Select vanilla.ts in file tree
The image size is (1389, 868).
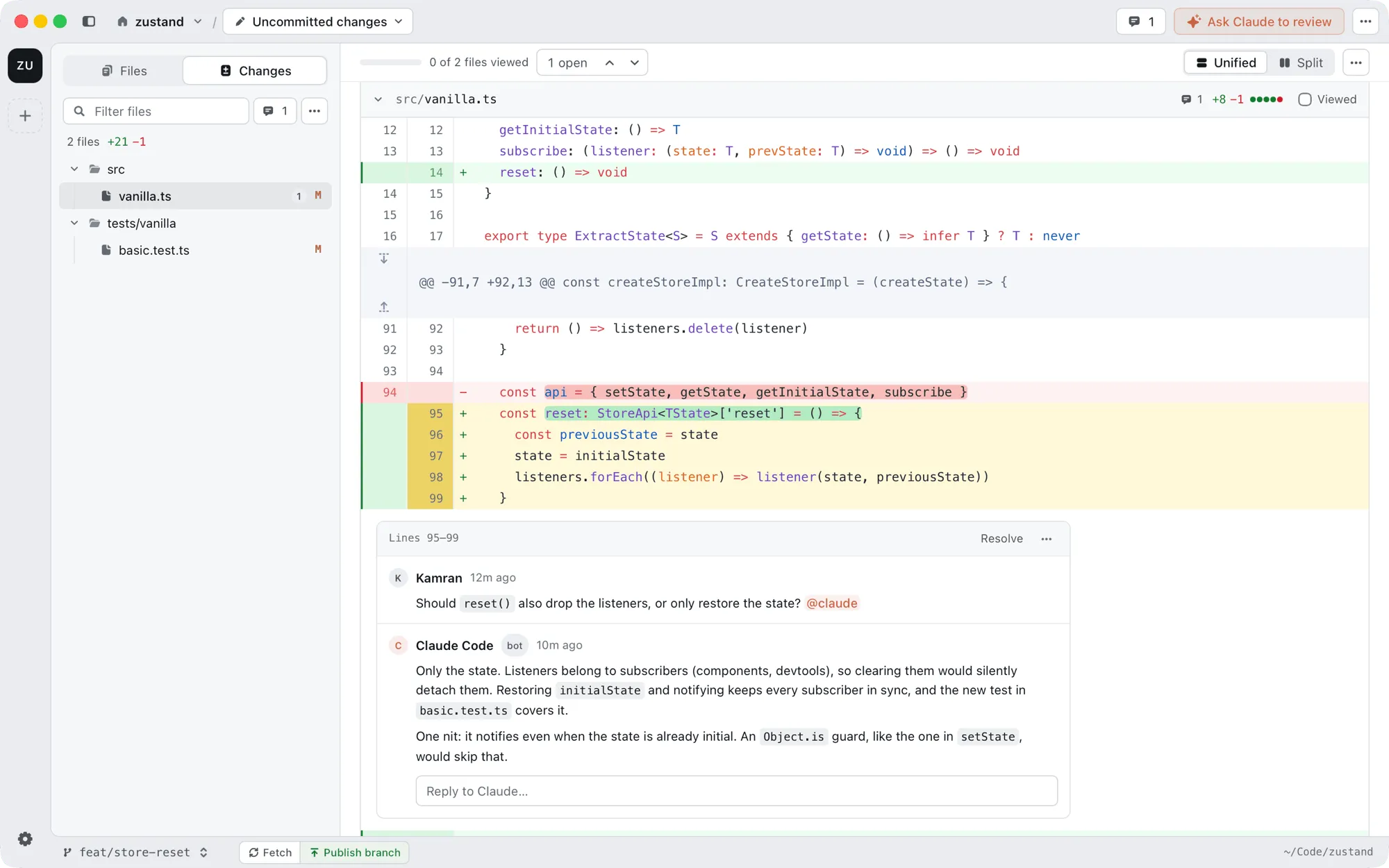pyautogui.click(x=195, y=197)
